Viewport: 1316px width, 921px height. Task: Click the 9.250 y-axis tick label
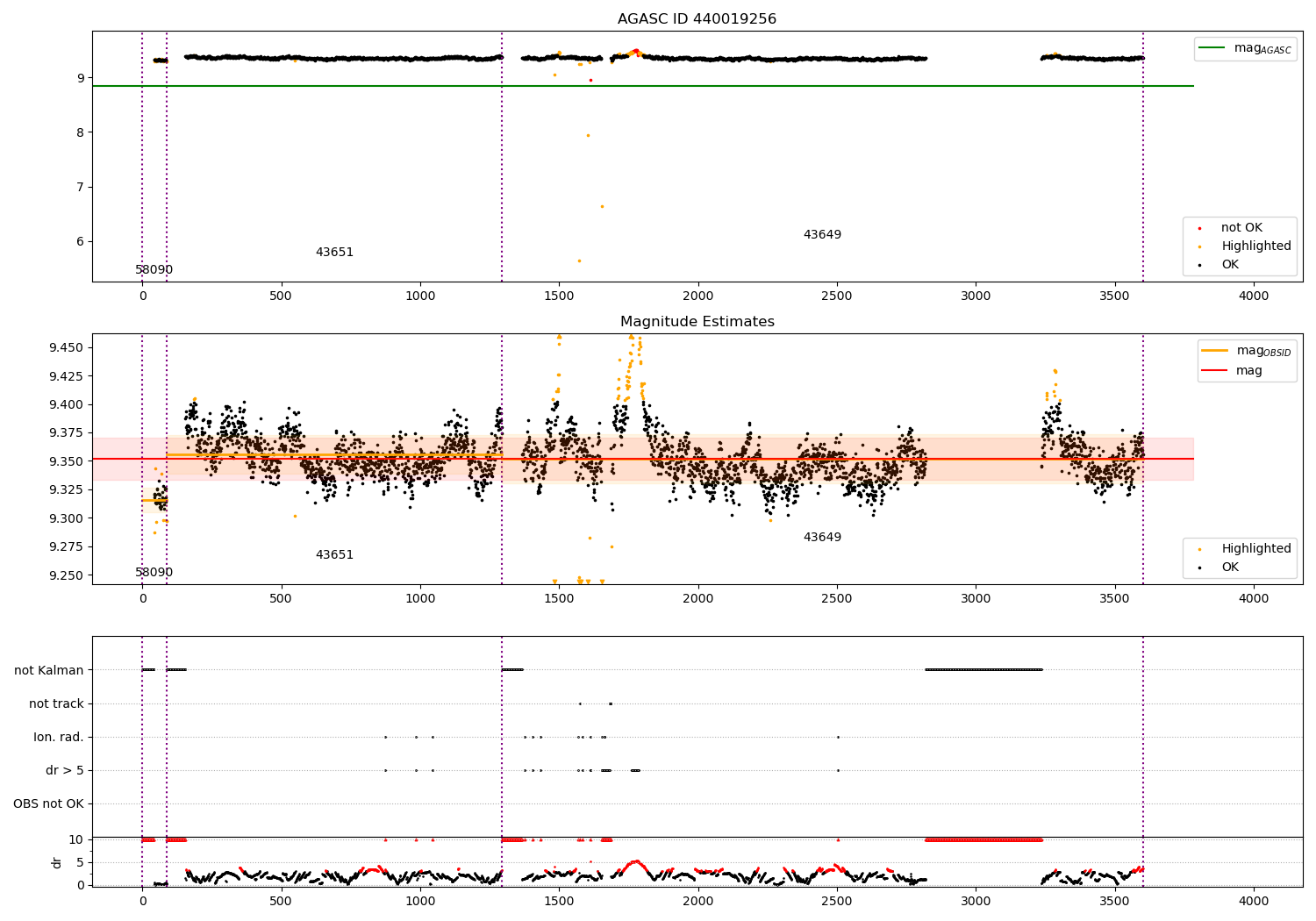[x=67, y=576]
